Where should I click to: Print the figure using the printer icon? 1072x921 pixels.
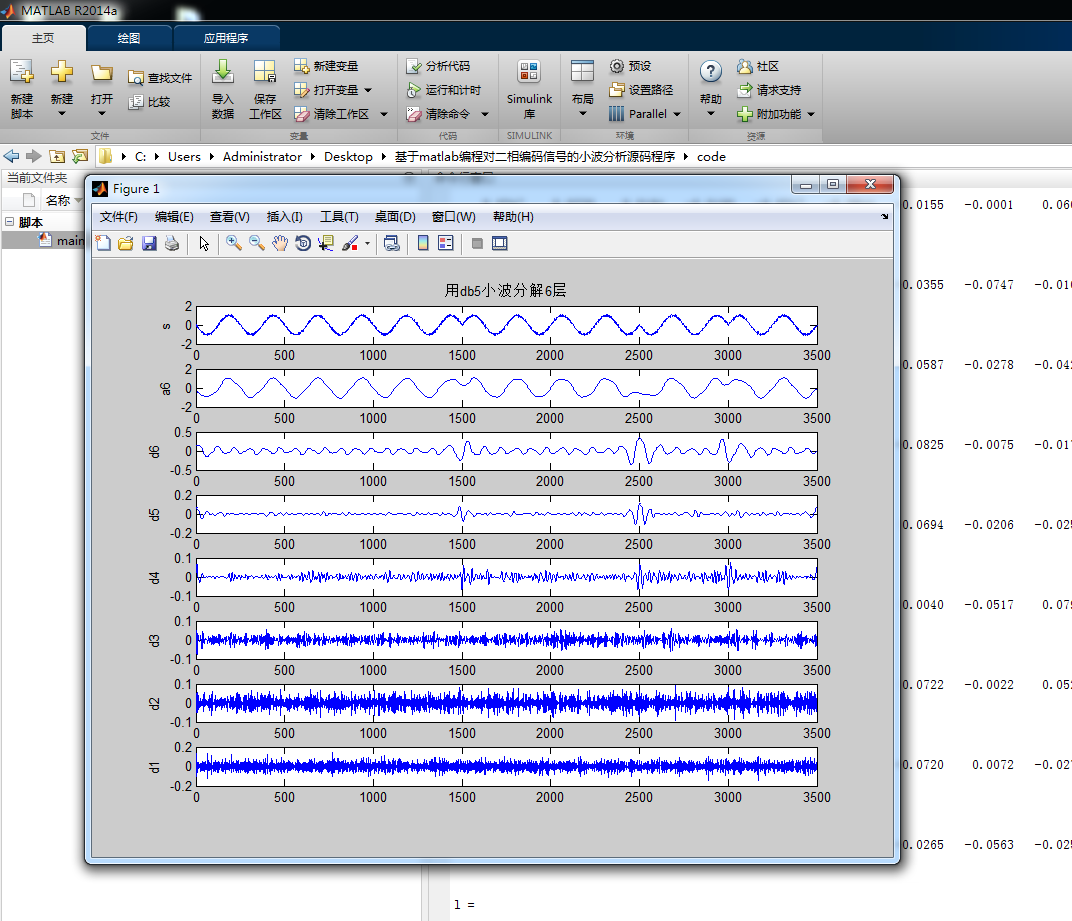(x=172, y=243)
